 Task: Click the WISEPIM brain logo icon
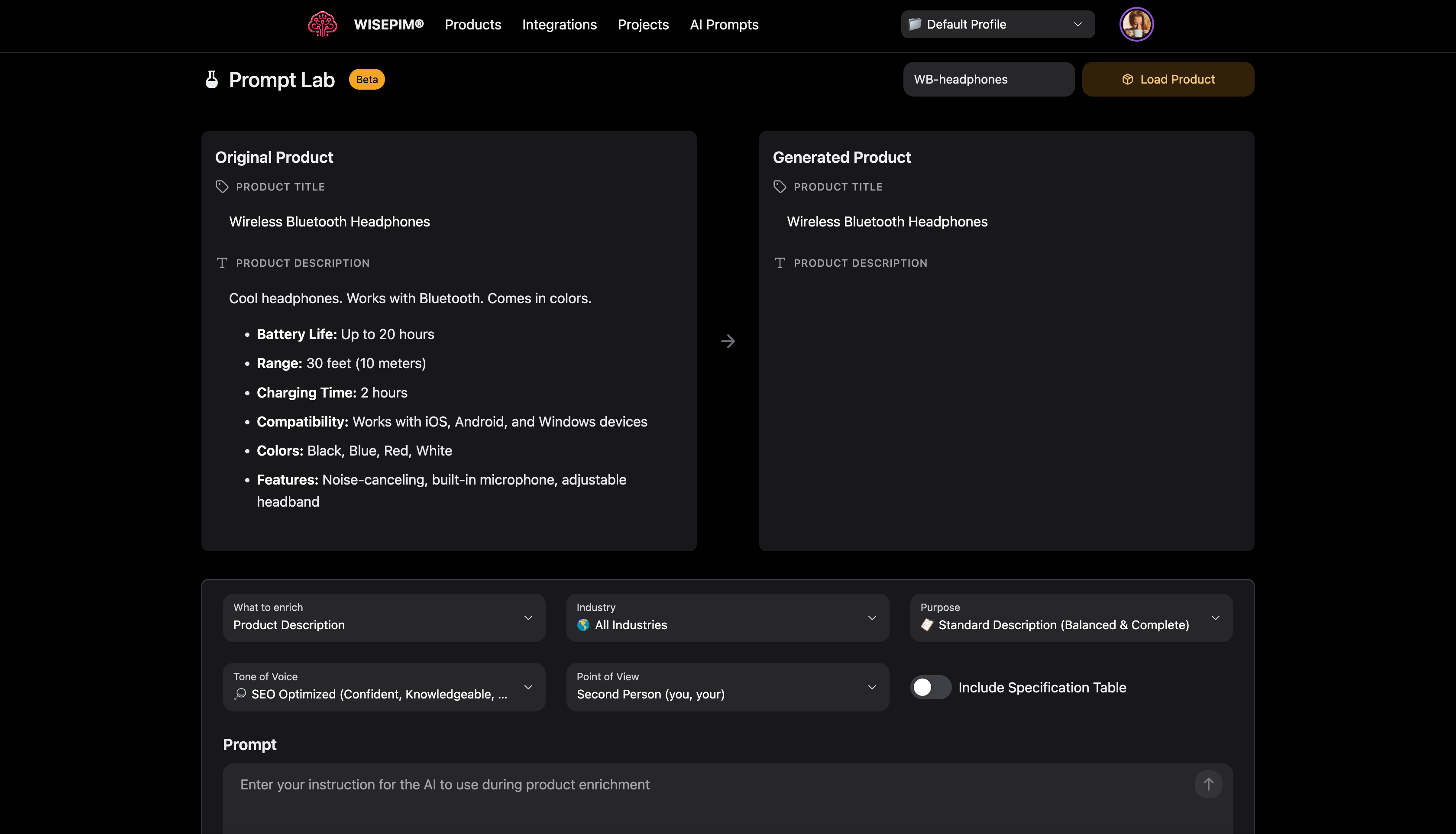322,24
